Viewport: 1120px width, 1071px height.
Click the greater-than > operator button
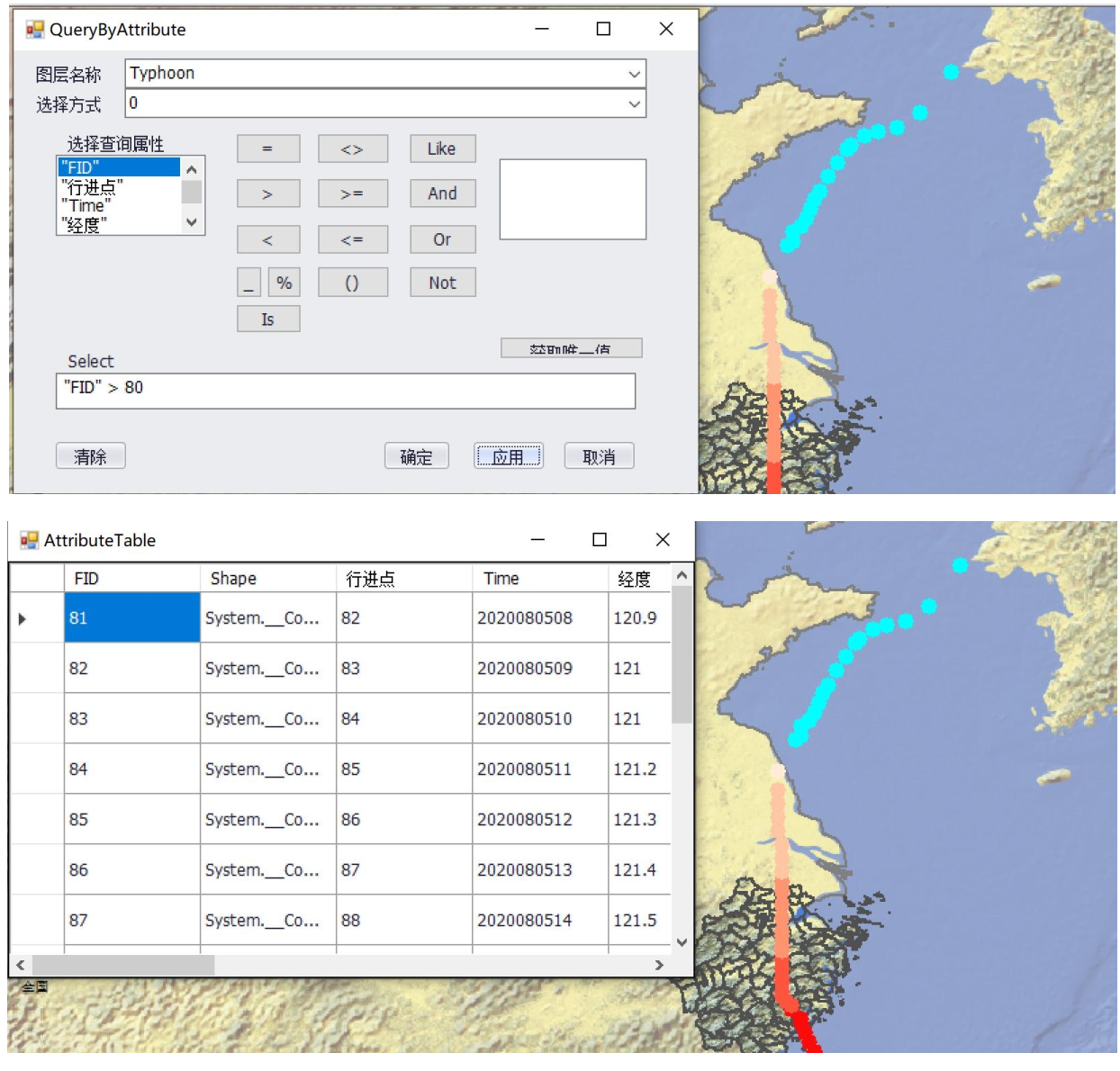click(268, 193)
